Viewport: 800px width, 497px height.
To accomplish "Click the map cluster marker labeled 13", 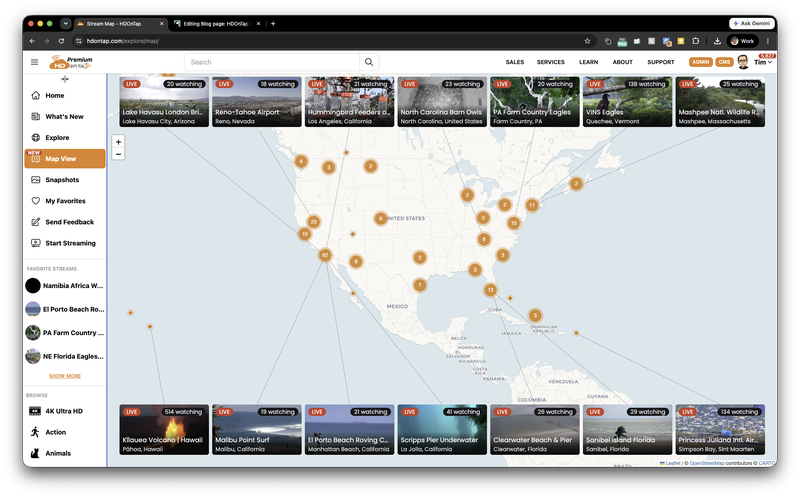I will [x=490, y=290].
